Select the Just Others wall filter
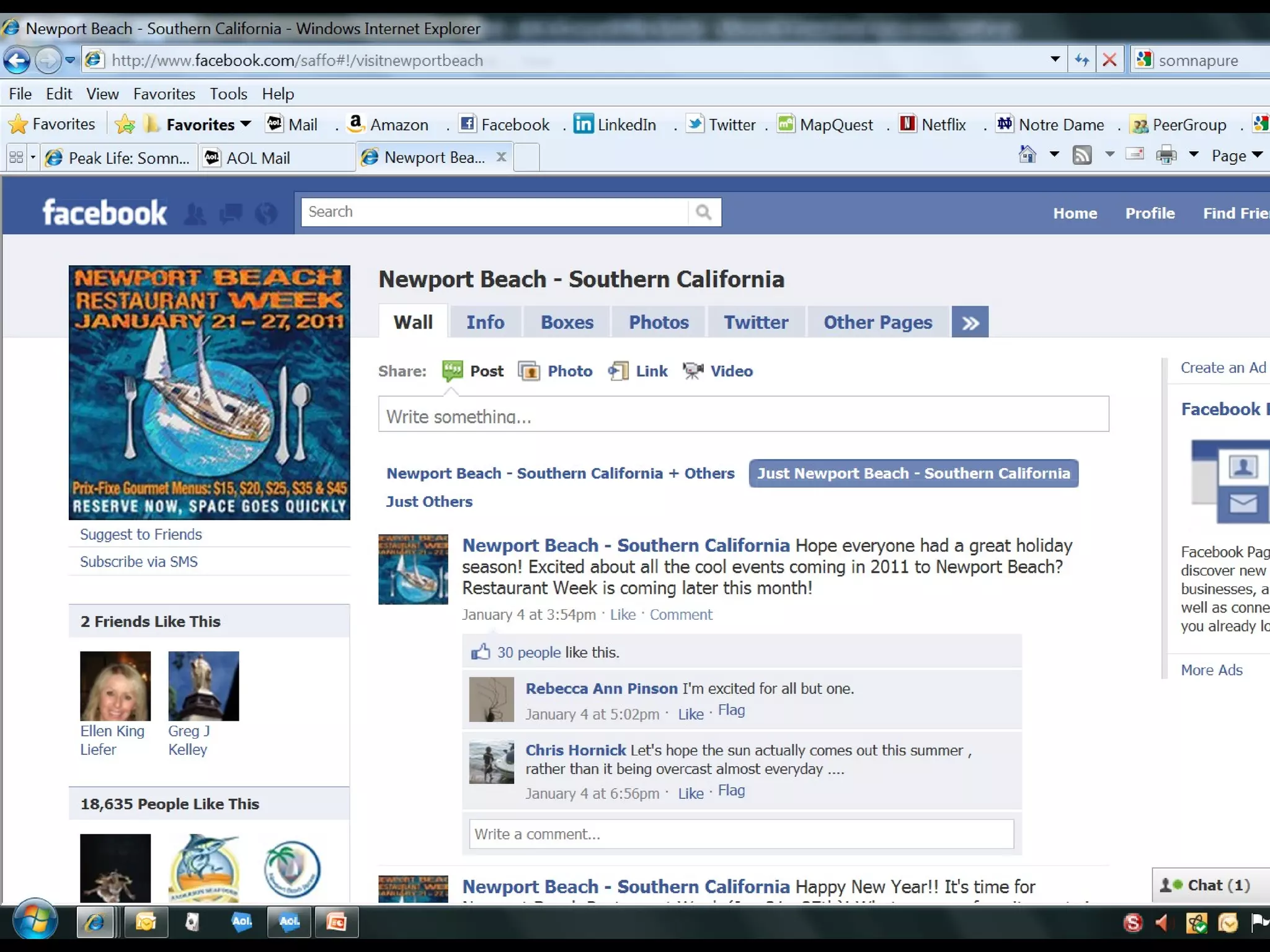Viewport: 1270px width, 952px height. click(429, 501)
